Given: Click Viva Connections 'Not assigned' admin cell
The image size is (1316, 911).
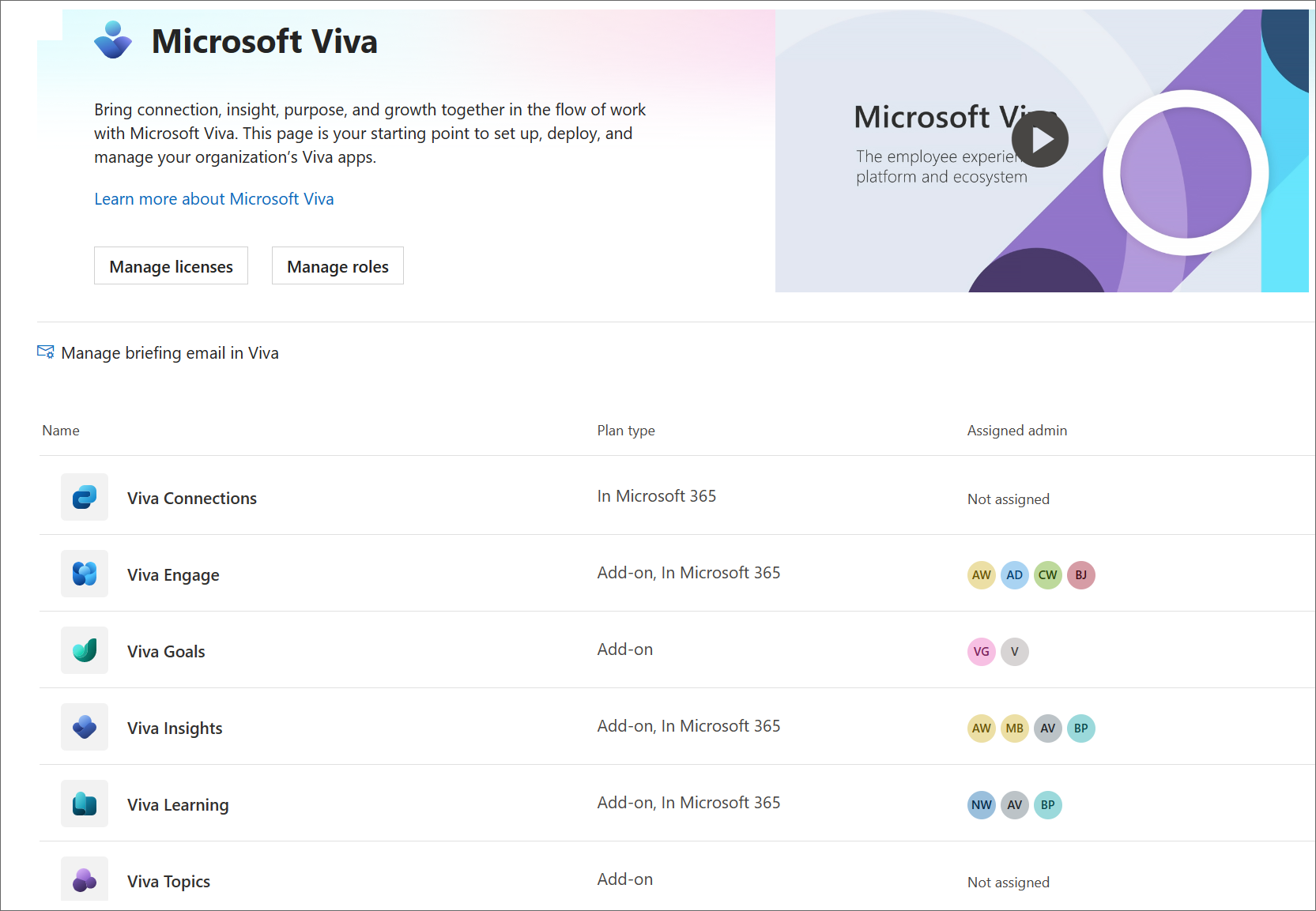Looking at the screenshot, I should point(1009,499).
